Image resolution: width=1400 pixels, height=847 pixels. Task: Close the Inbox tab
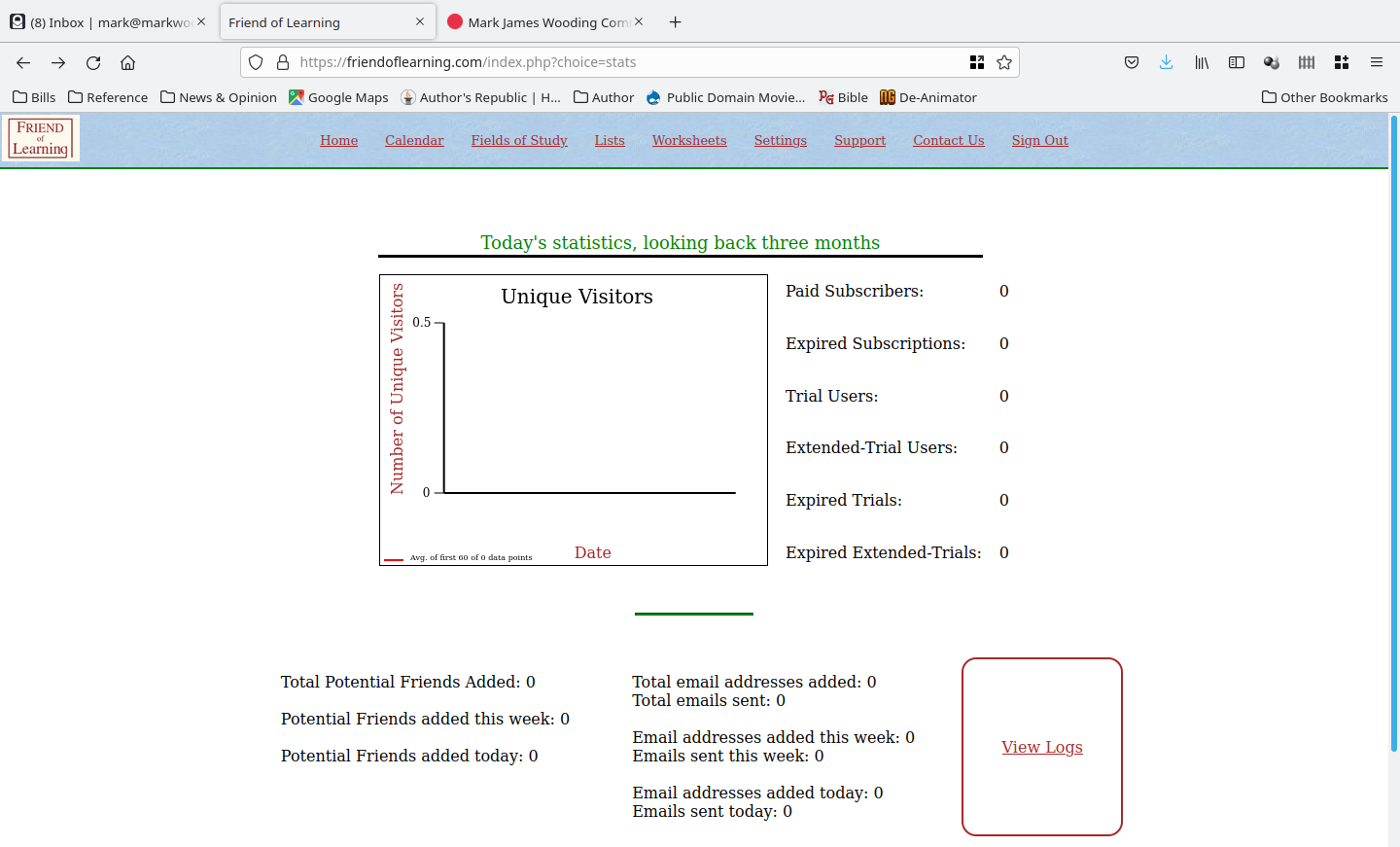[201, 21]
